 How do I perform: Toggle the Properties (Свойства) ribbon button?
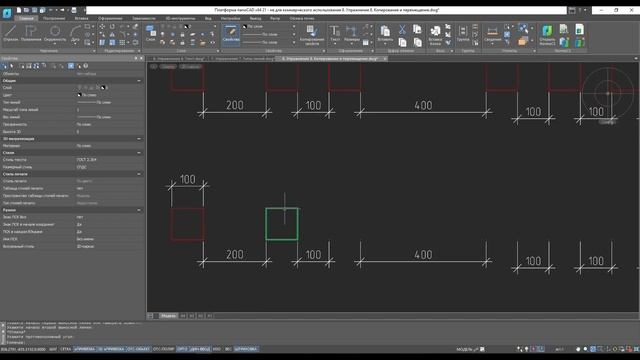click(x=231, y=33)
